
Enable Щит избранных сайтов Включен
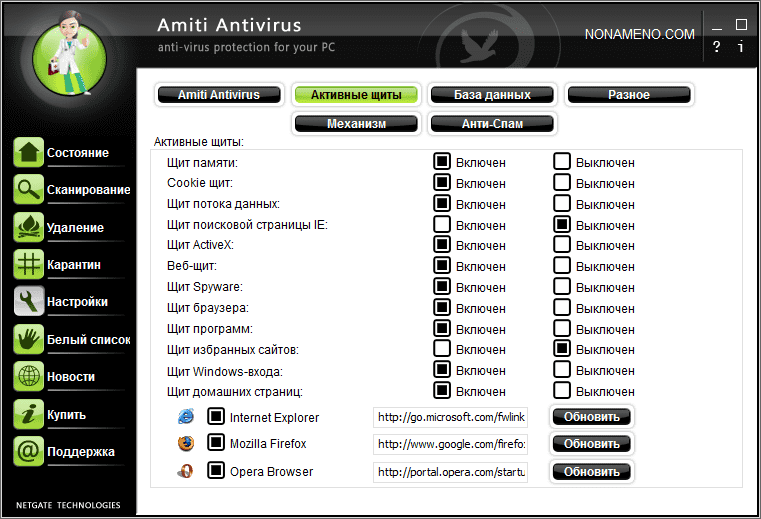(442, 349)
